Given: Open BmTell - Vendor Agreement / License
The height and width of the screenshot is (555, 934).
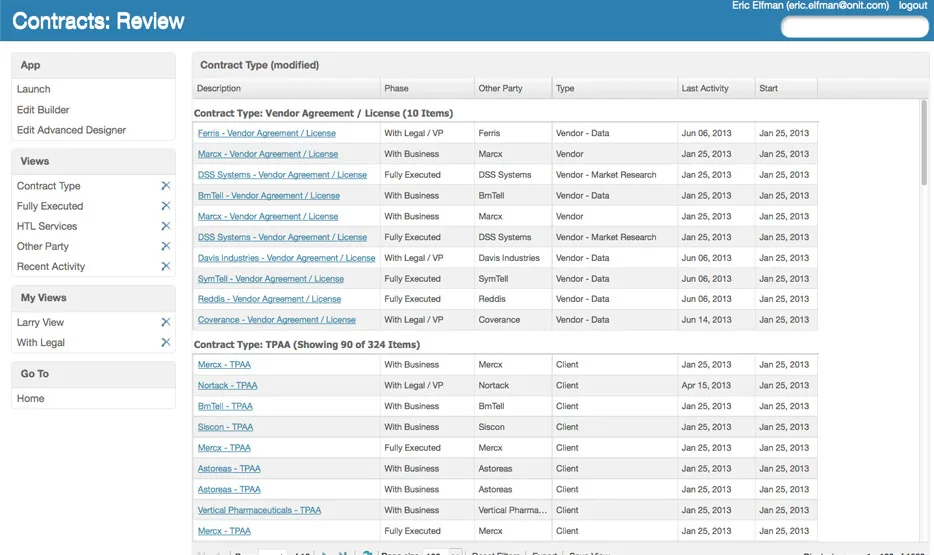Looking at the screenshot, I should point(269,195).
